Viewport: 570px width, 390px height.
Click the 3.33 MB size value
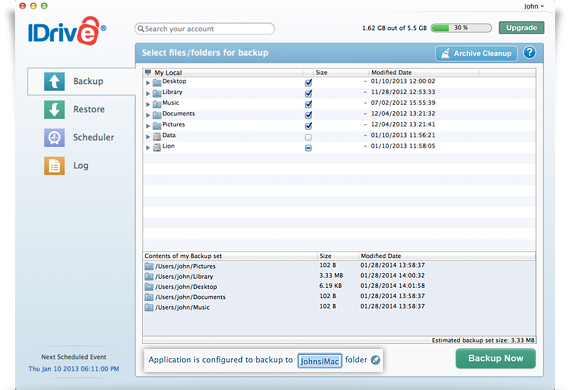[331, 276]
